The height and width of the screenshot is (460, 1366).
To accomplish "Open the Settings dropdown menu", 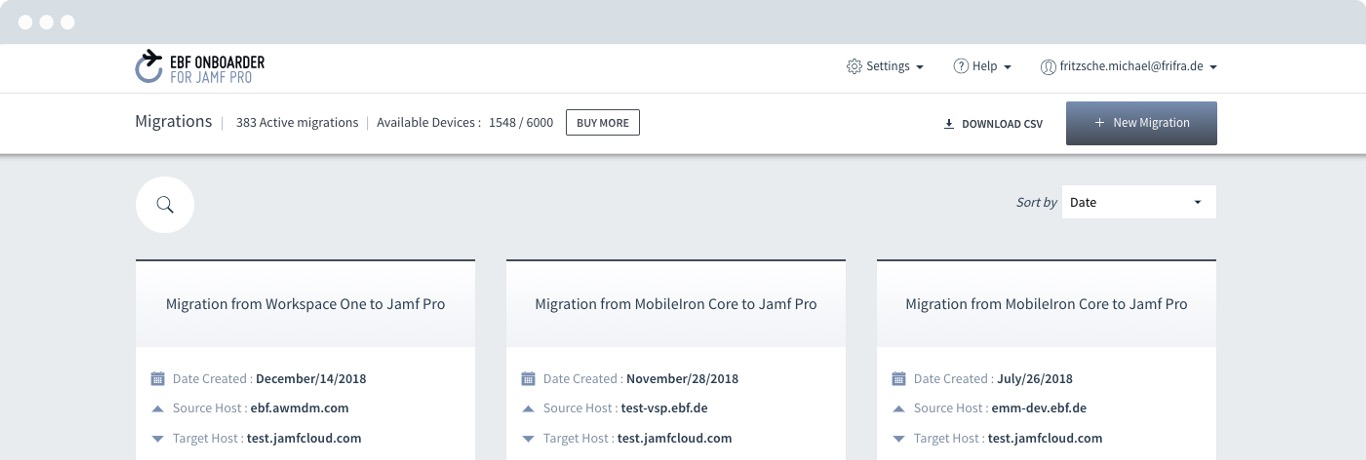I will pos(885,67).
